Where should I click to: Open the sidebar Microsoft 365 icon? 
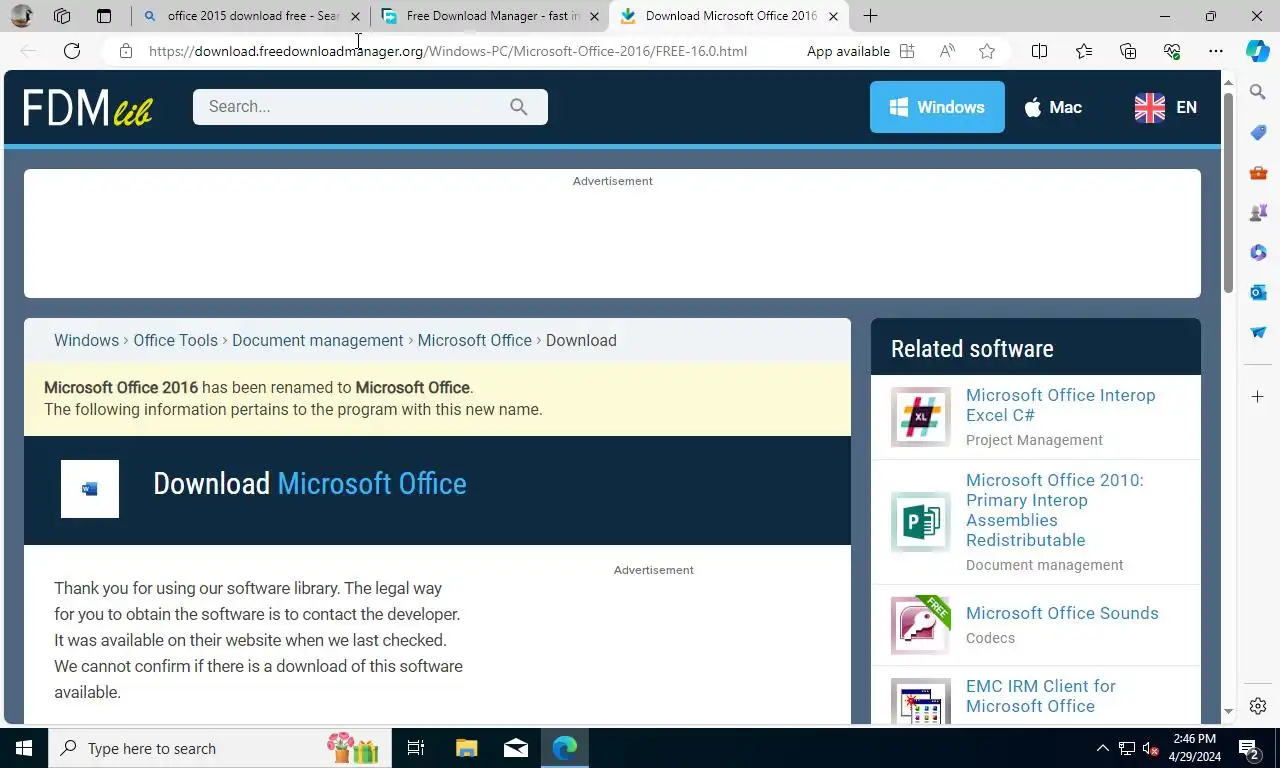tap(1258, 253)
